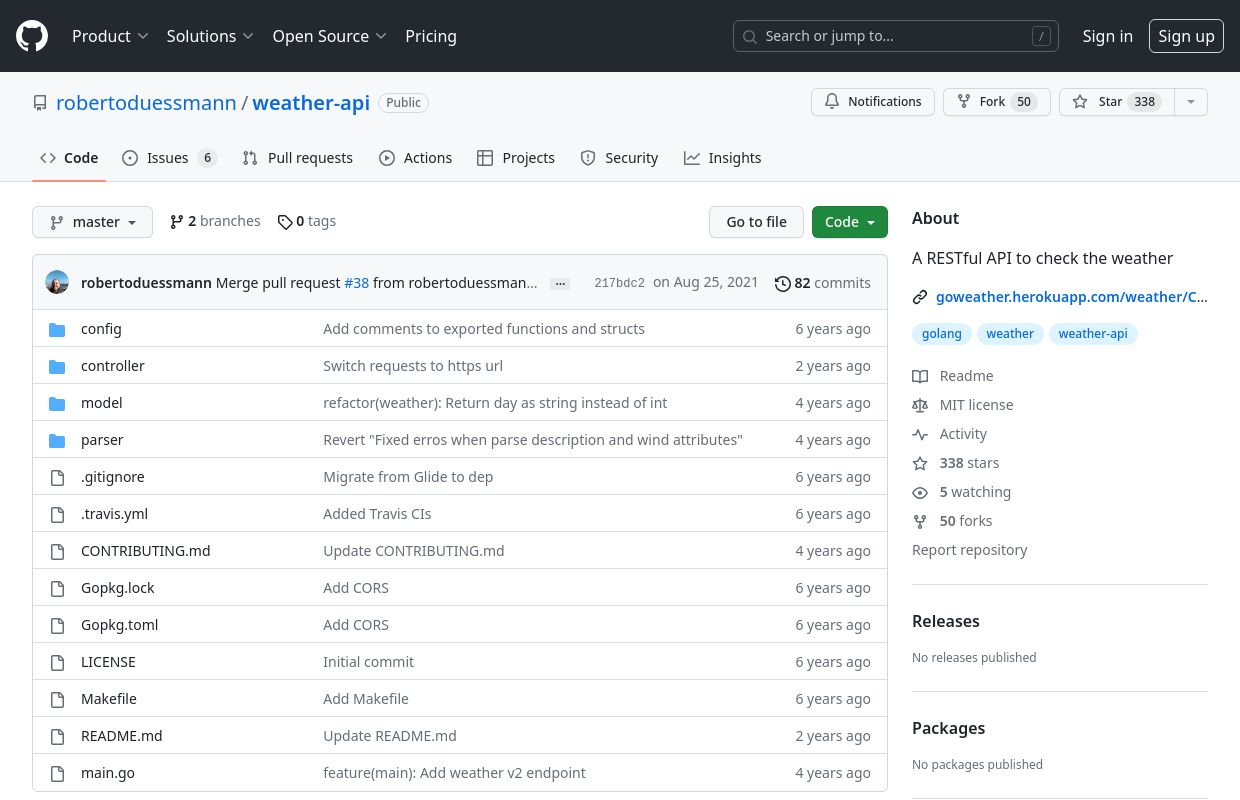The width and height of the screenshot is (1240, 800).
Task: Focus the Search or jump to field
Action: coord(896,36)
